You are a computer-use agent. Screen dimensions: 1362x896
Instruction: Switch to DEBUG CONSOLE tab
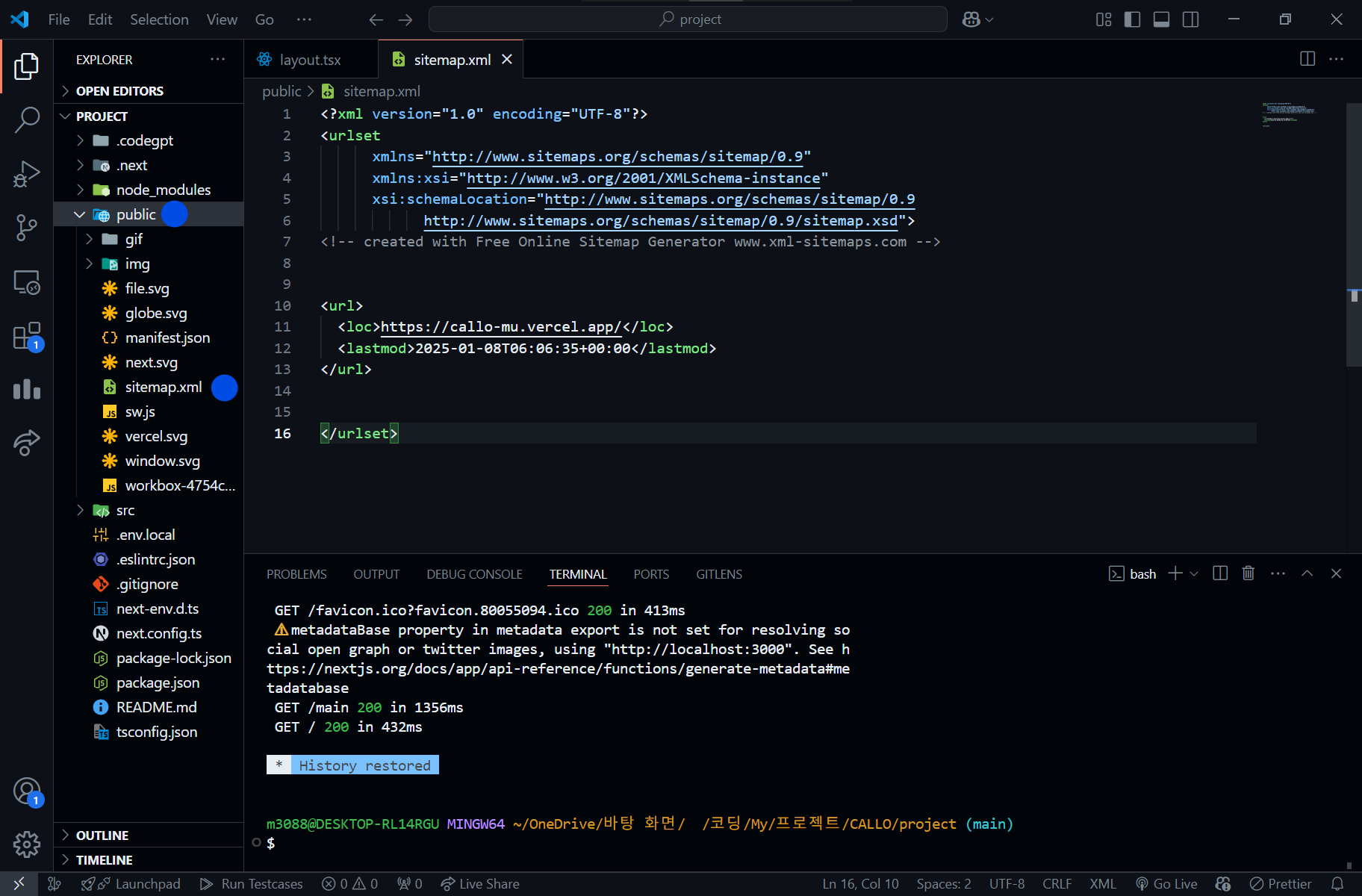tap(474, 574)
